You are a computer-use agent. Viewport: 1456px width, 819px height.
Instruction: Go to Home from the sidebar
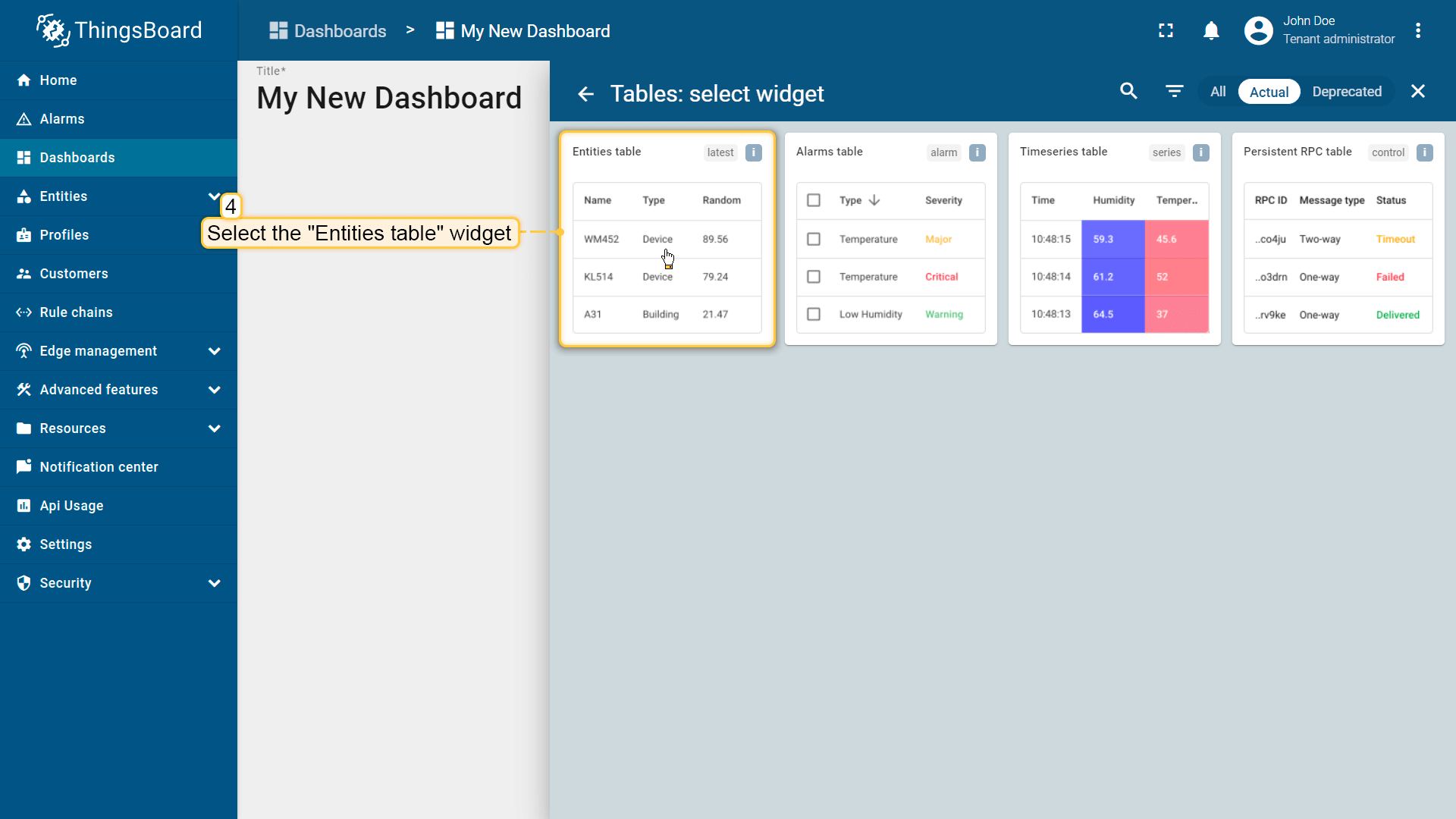tap(58, 80)
